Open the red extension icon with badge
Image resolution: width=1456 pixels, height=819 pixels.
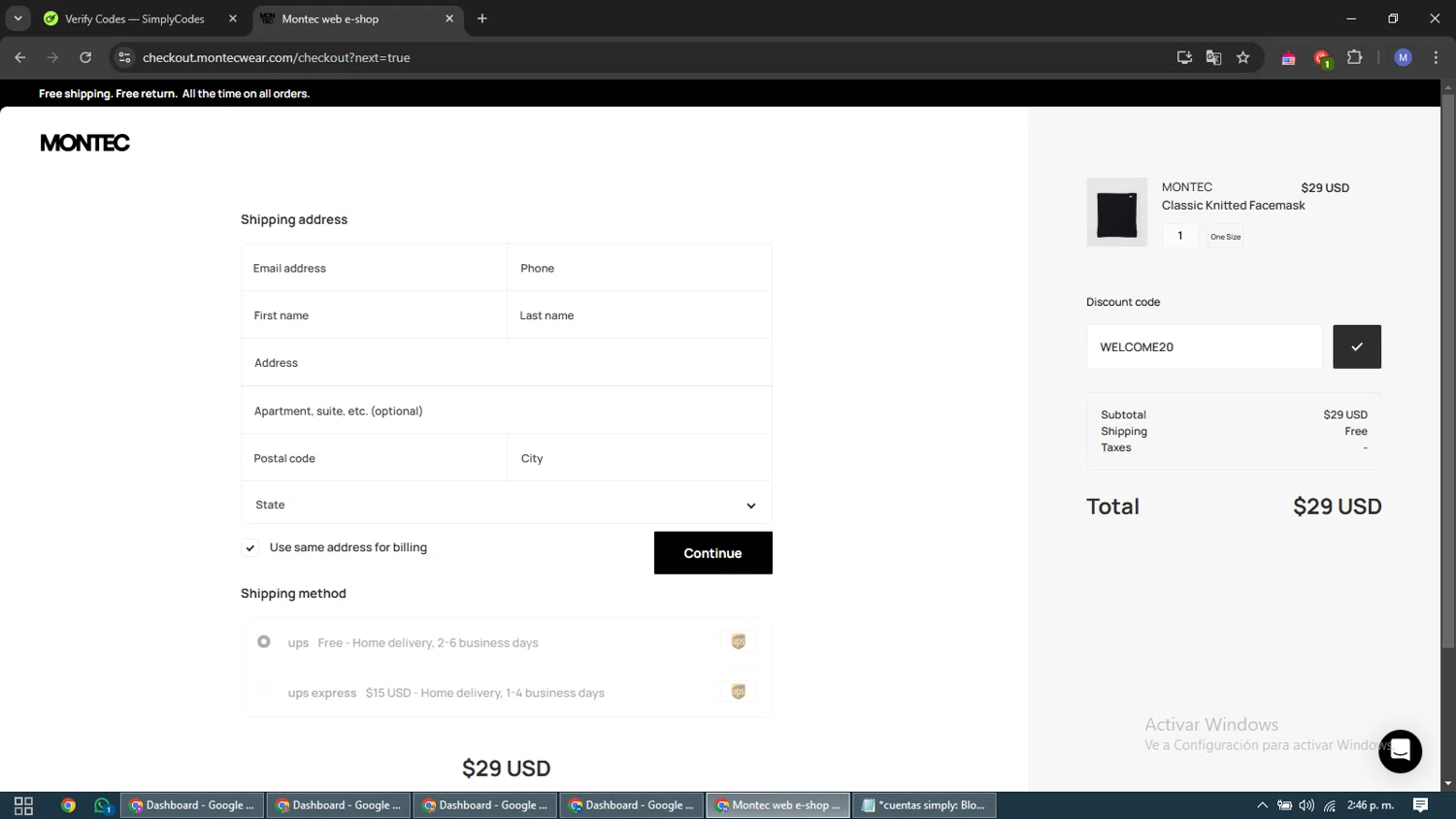1322,59
